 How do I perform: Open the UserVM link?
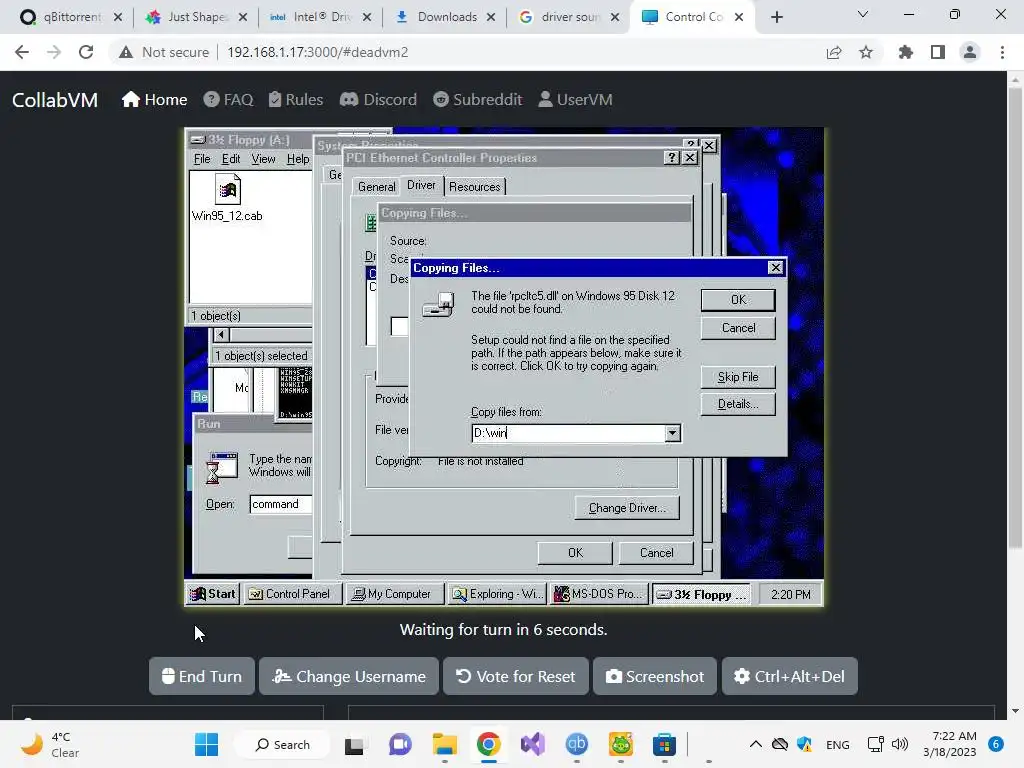[x=575, y=100]
